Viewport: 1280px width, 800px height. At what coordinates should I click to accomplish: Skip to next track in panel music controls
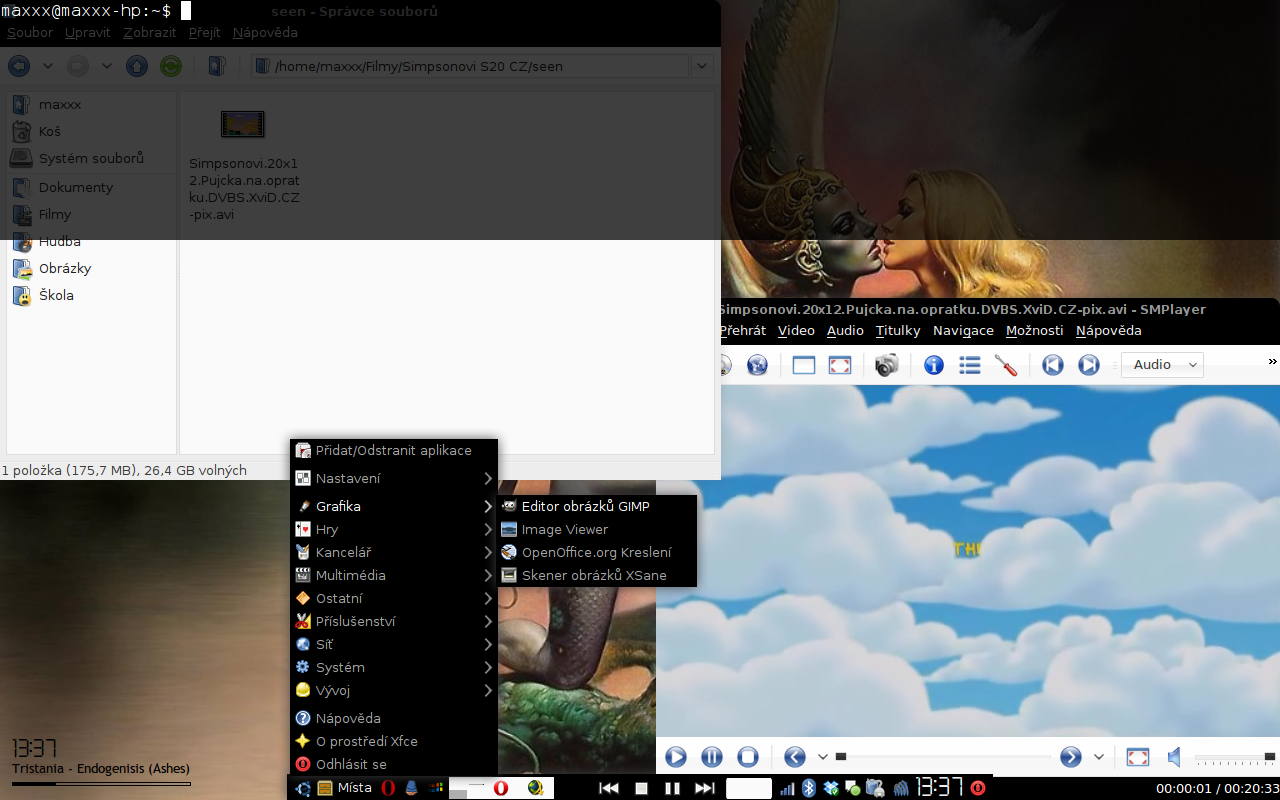coord(704,788)
